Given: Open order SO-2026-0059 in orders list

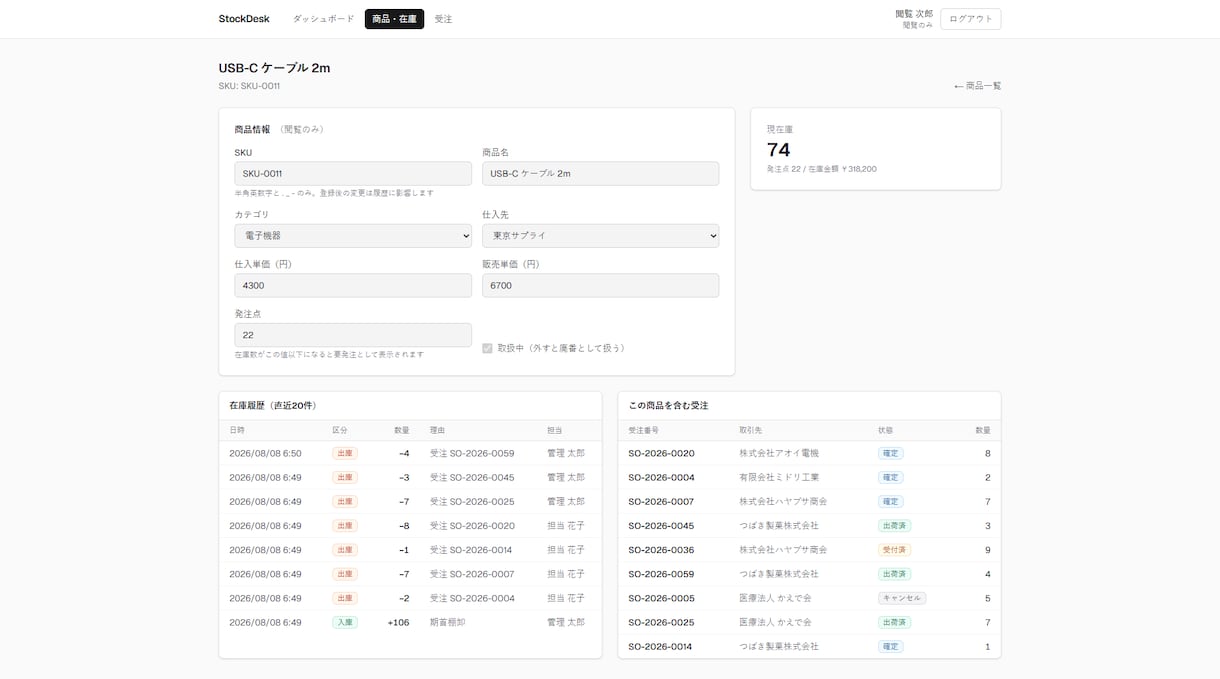Looking at the screenshot, I should tap(661, 574).
